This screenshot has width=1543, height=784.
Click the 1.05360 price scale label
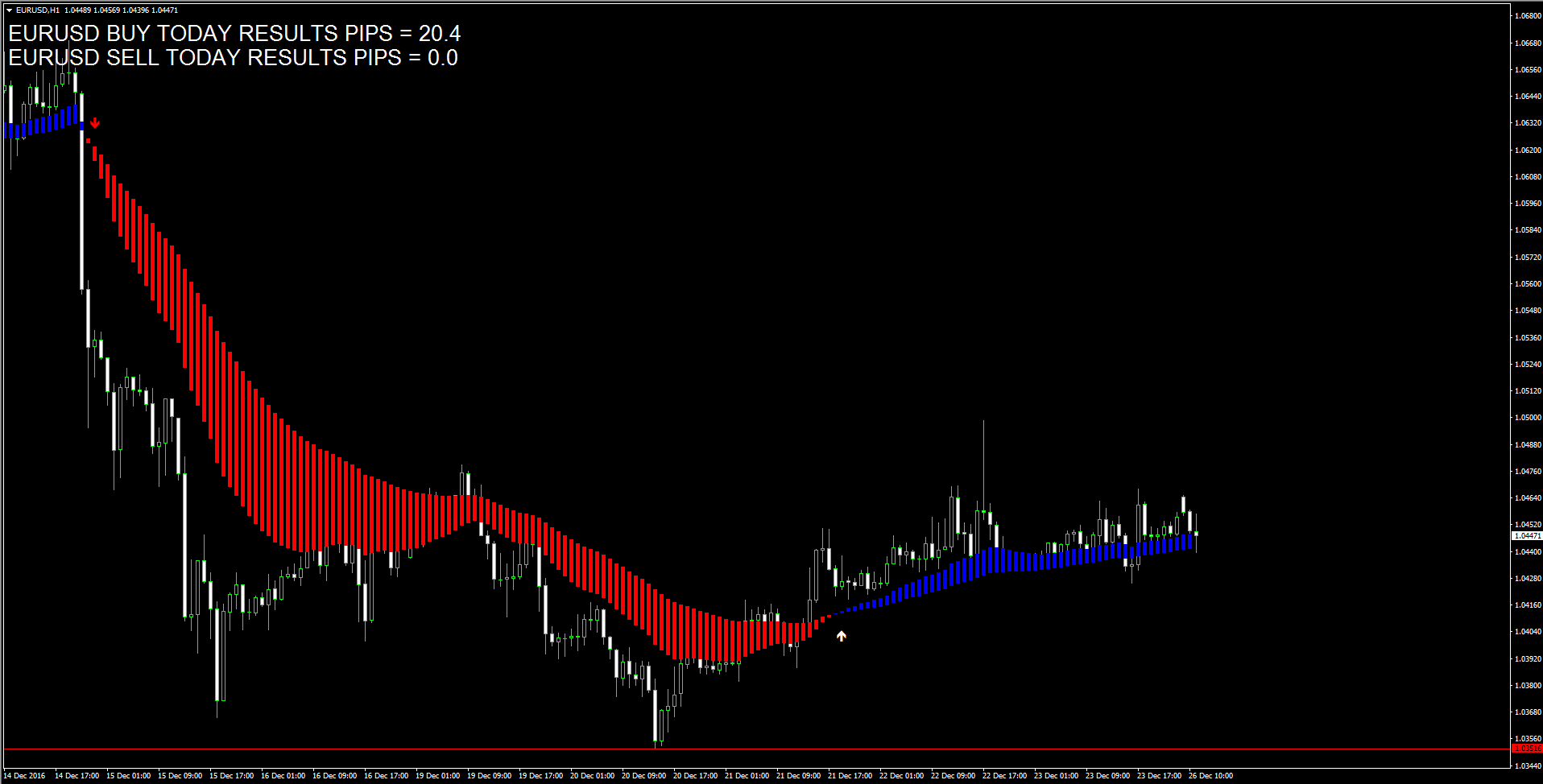pos(1528,338)
